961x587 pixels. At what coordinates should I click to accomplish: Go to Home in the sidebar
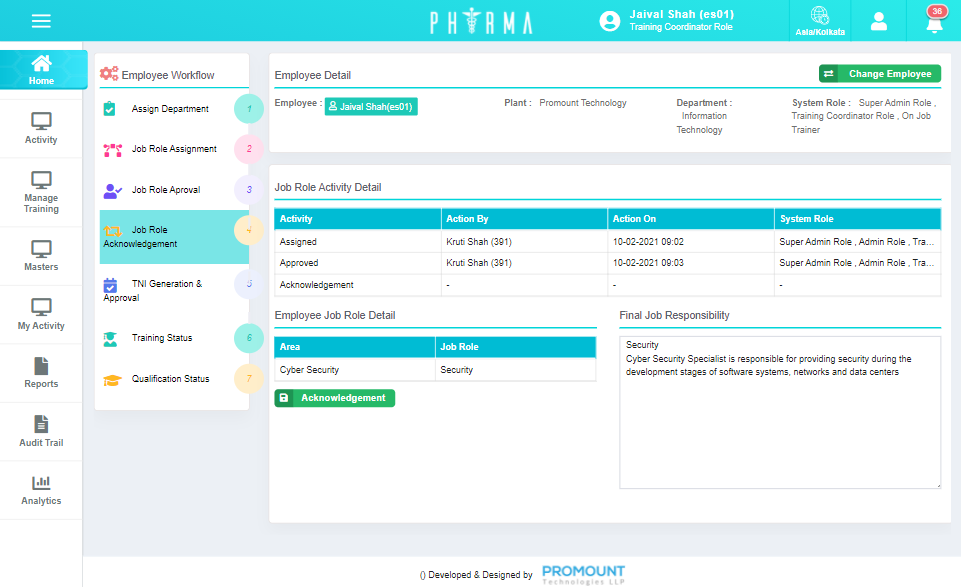(41, 70)
